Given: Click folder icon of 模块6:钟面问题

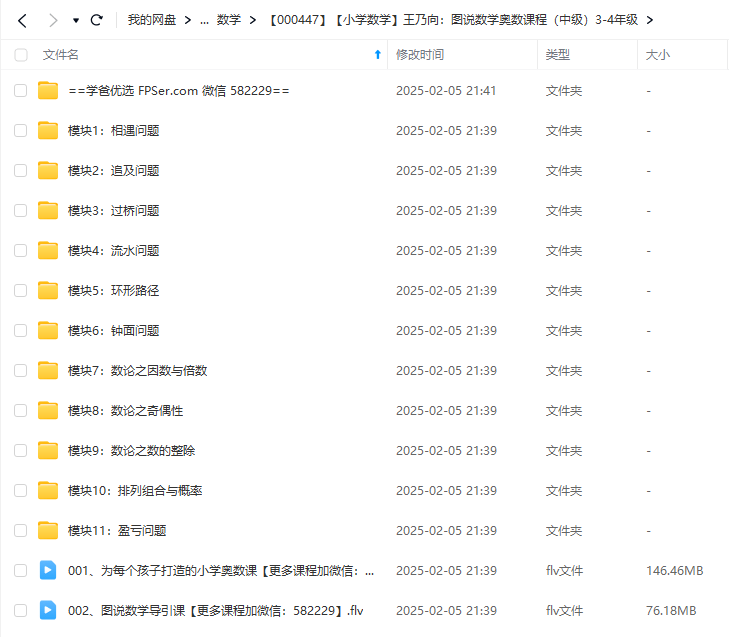Looking at the screenshot, I should 48,330.
